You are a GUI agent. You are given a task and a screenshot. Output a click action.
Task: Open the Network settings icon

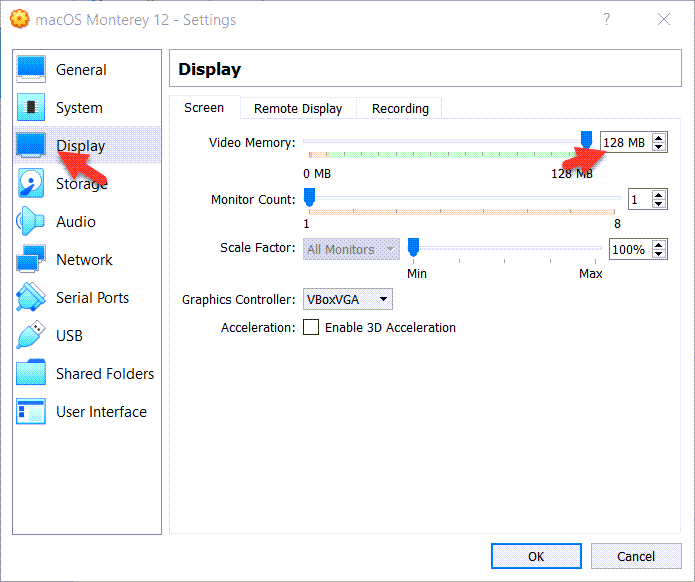click(31, 260)
